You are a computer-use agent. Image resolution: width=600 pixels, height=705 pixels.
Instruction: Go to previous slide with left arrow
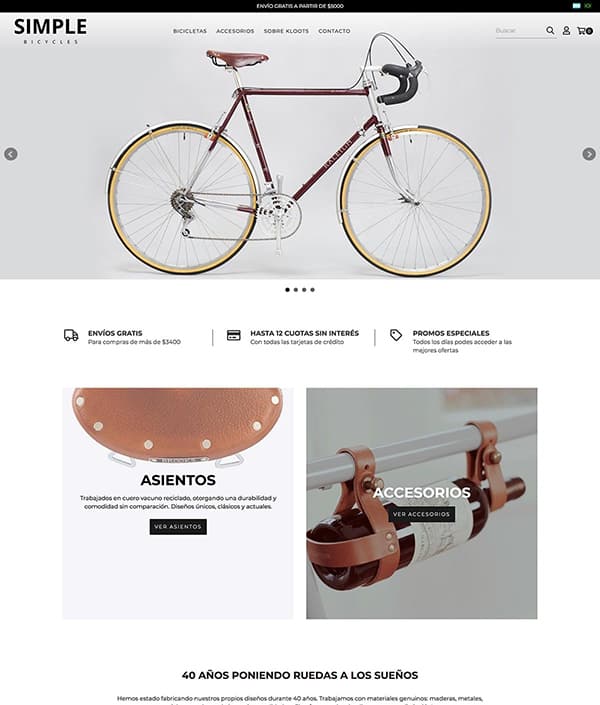[x=11, y=154]
